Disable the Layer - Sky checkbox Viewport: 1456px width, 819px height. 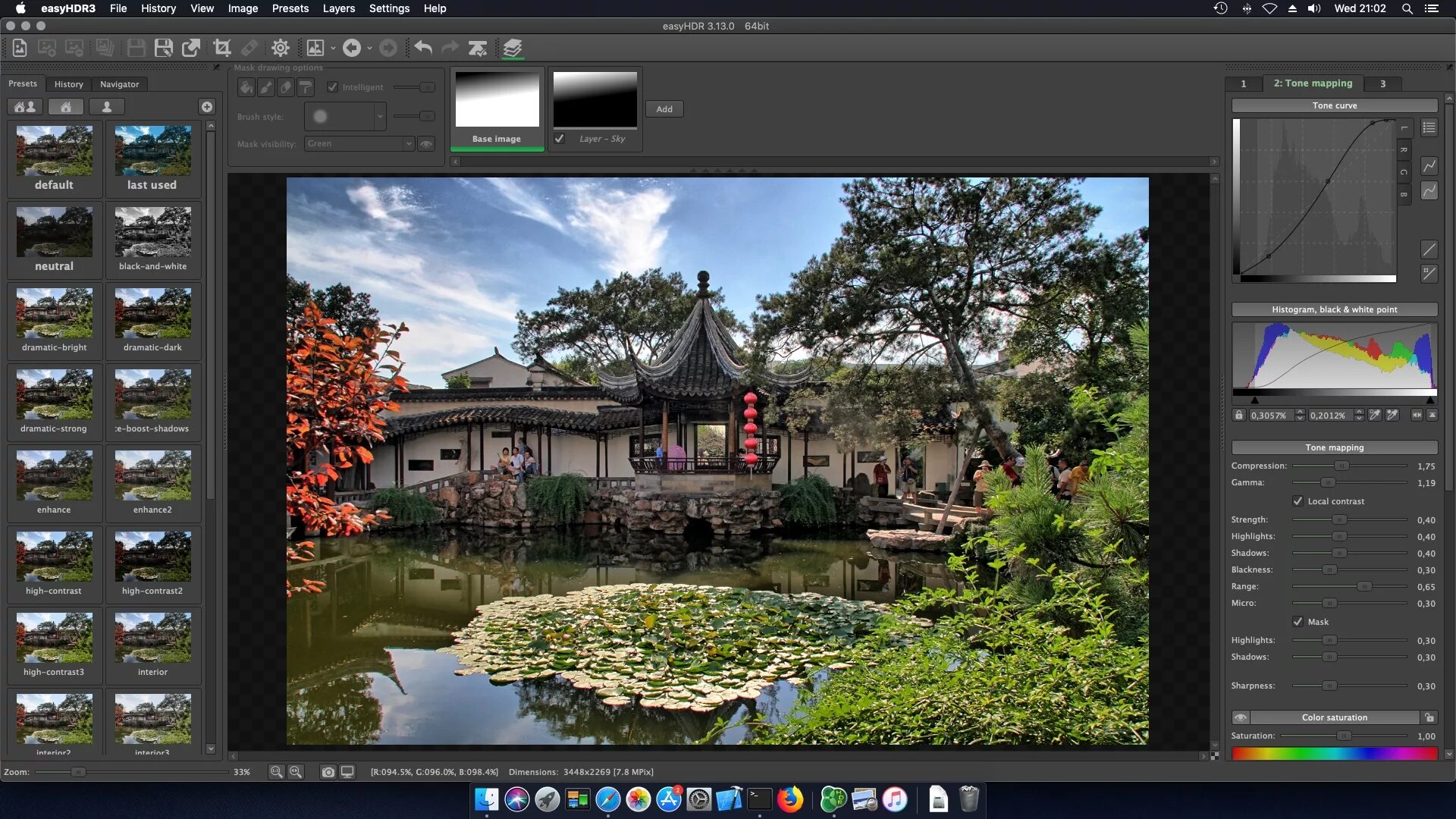(560, 139)
